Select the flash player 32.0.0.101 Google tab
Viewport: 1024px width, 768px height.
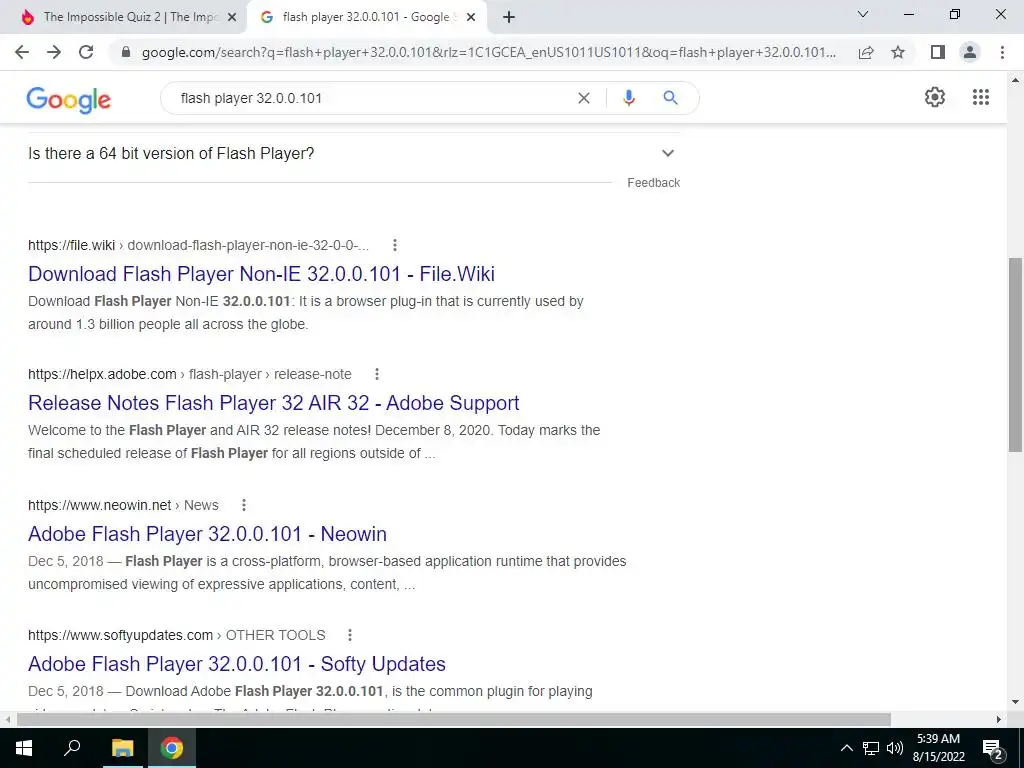click(366, 18)
